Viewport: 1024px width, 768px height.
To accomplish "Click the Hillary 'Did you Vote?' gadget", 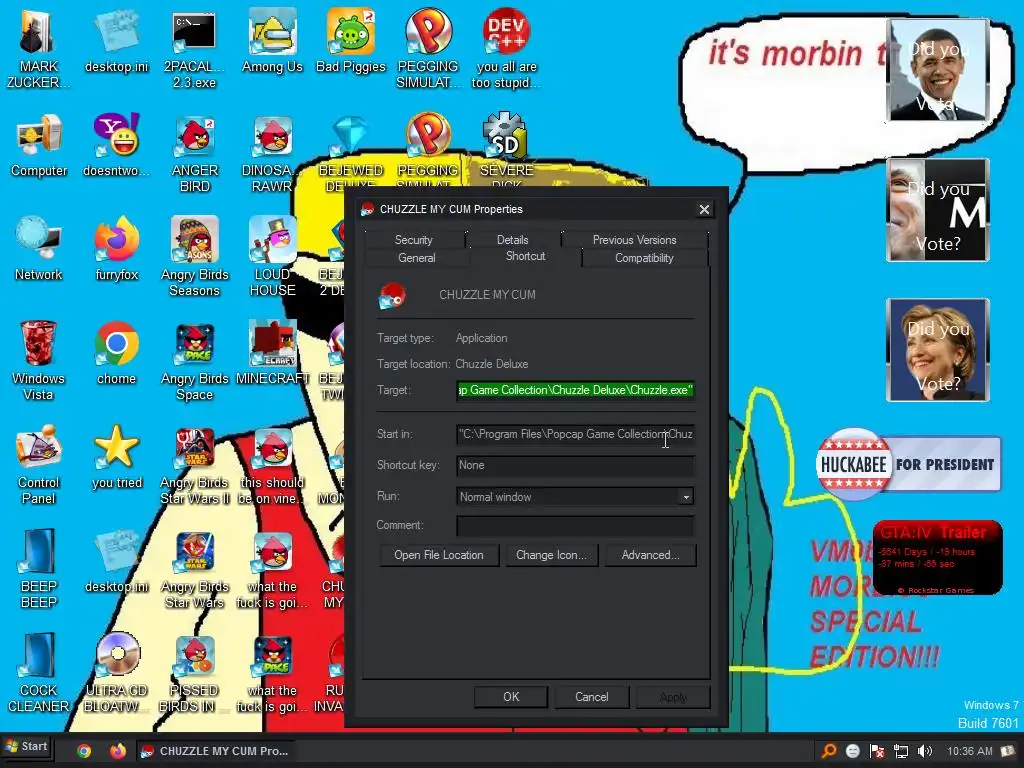I will pyautogui.click(x=938, y=350).
